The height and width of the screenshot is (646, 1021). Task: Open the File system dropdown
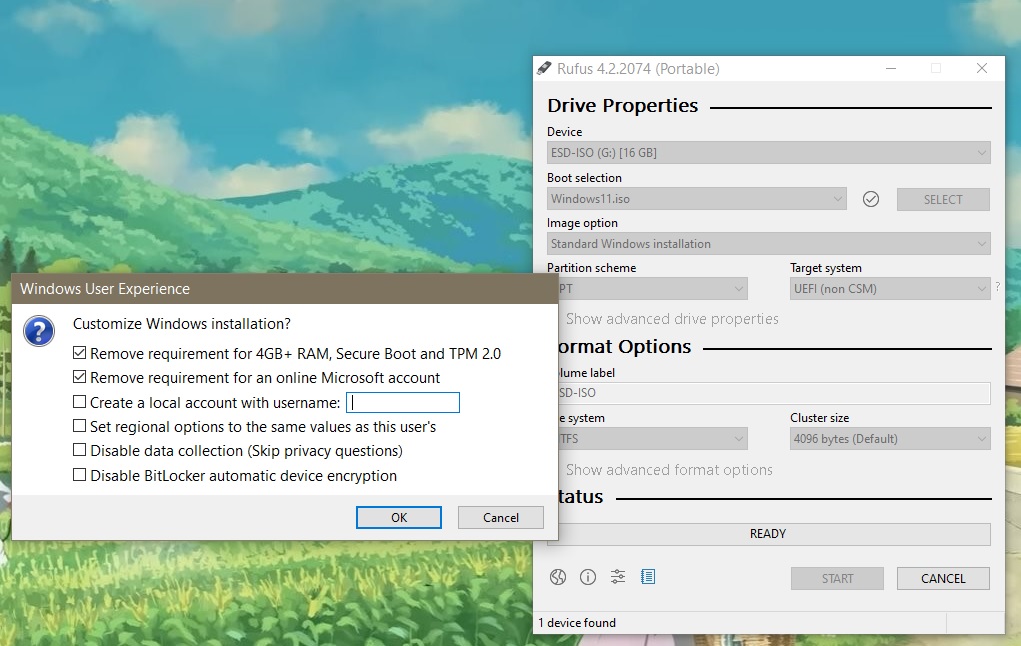652,439
